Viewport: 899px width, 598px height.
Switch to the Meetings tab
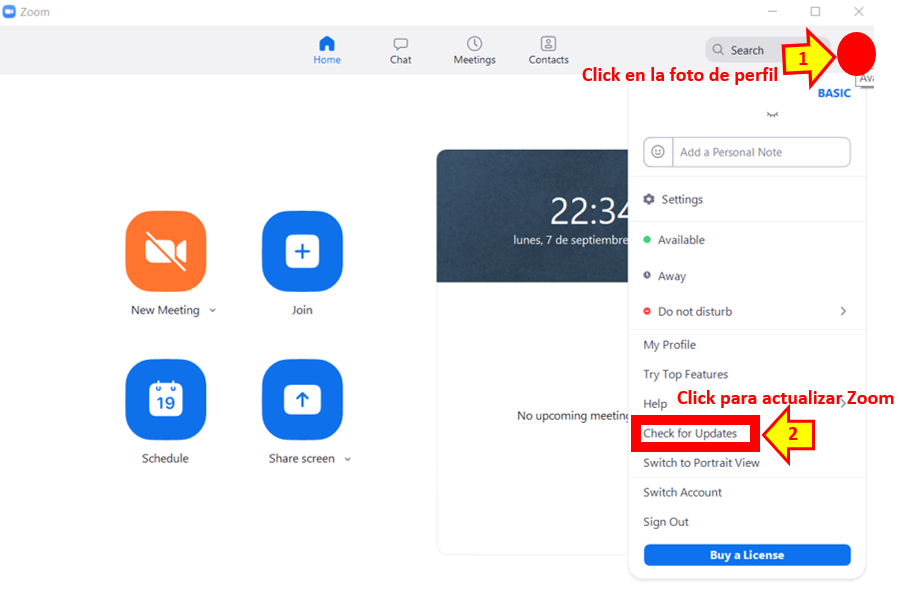click(x=474, y=50)
